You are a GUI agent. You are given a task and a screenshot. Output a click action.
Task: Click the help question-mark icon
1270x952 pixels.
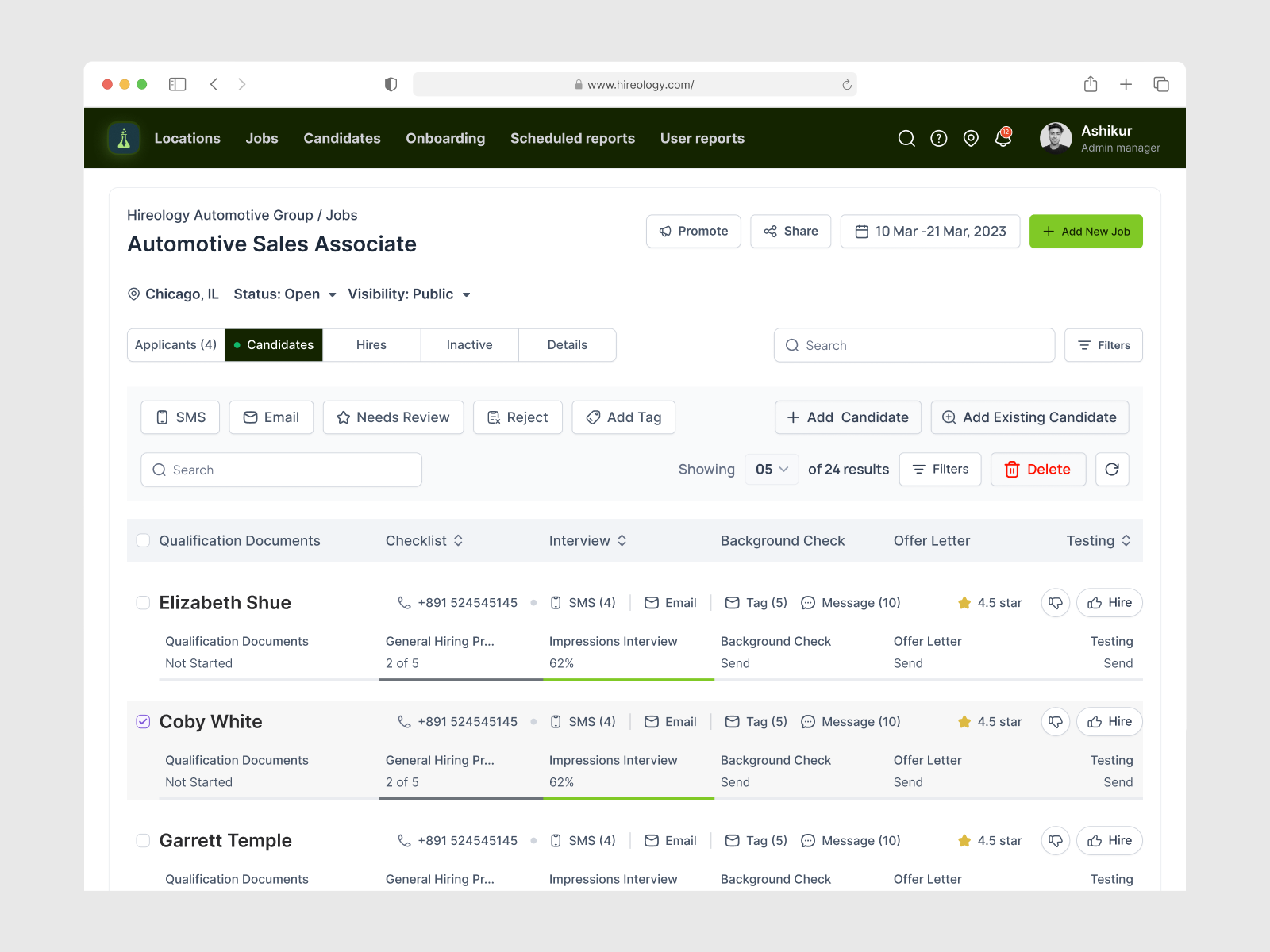point(938,138)
